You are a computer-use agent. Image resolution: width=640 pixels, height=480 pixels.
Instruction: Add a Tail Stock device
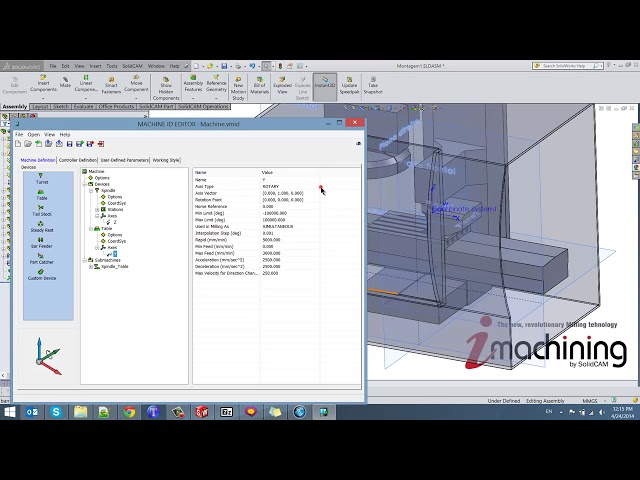tap(42, 211)
